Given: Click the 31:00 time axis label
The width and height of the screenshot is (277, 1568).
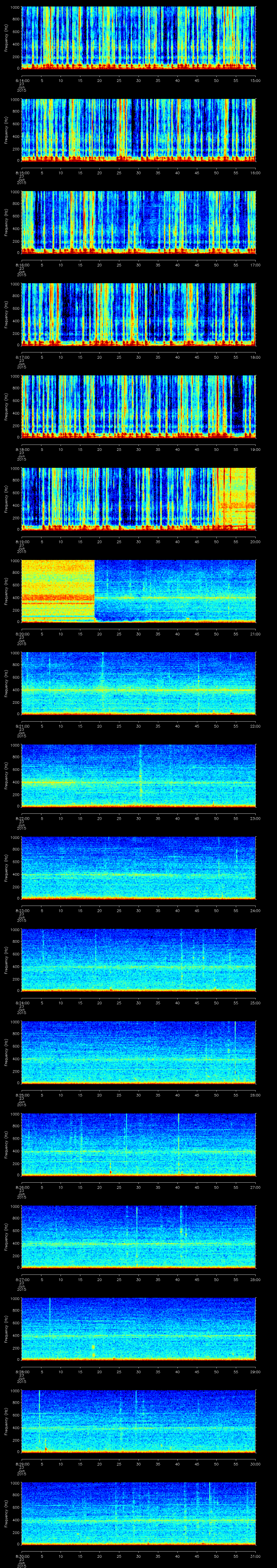Looking at the screenshot, I should point(256,1556).
